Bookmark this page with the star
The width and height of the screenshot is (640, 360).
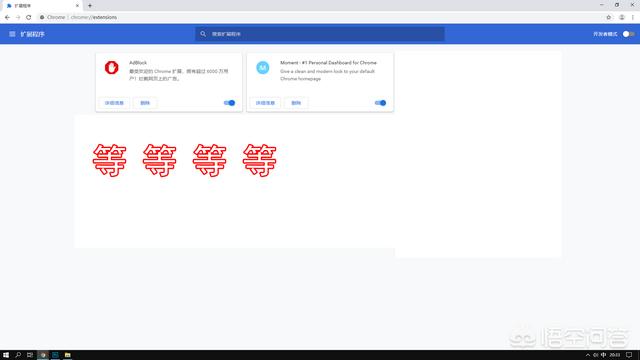(x=609, y=17)
